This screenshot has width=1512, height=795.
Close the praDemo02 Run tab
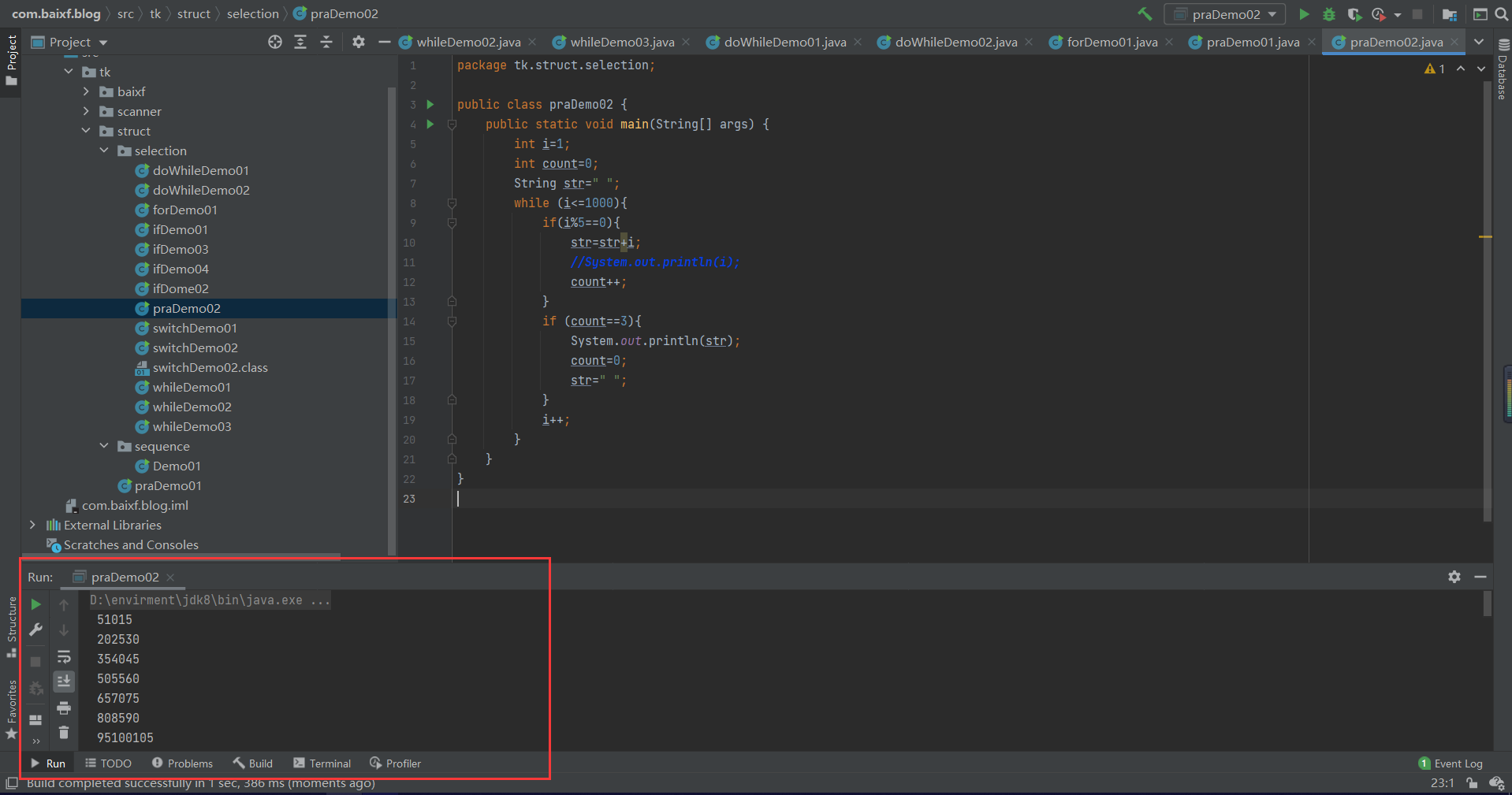[x=170, y=578]
